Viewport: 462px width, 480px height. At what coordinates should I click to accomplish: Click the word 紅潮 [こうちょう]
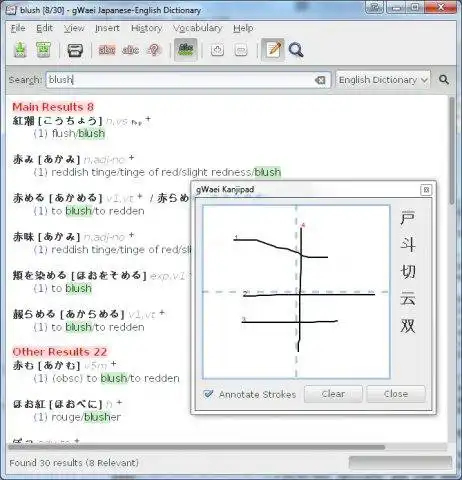pyautogui.click(x=57, y=121)
